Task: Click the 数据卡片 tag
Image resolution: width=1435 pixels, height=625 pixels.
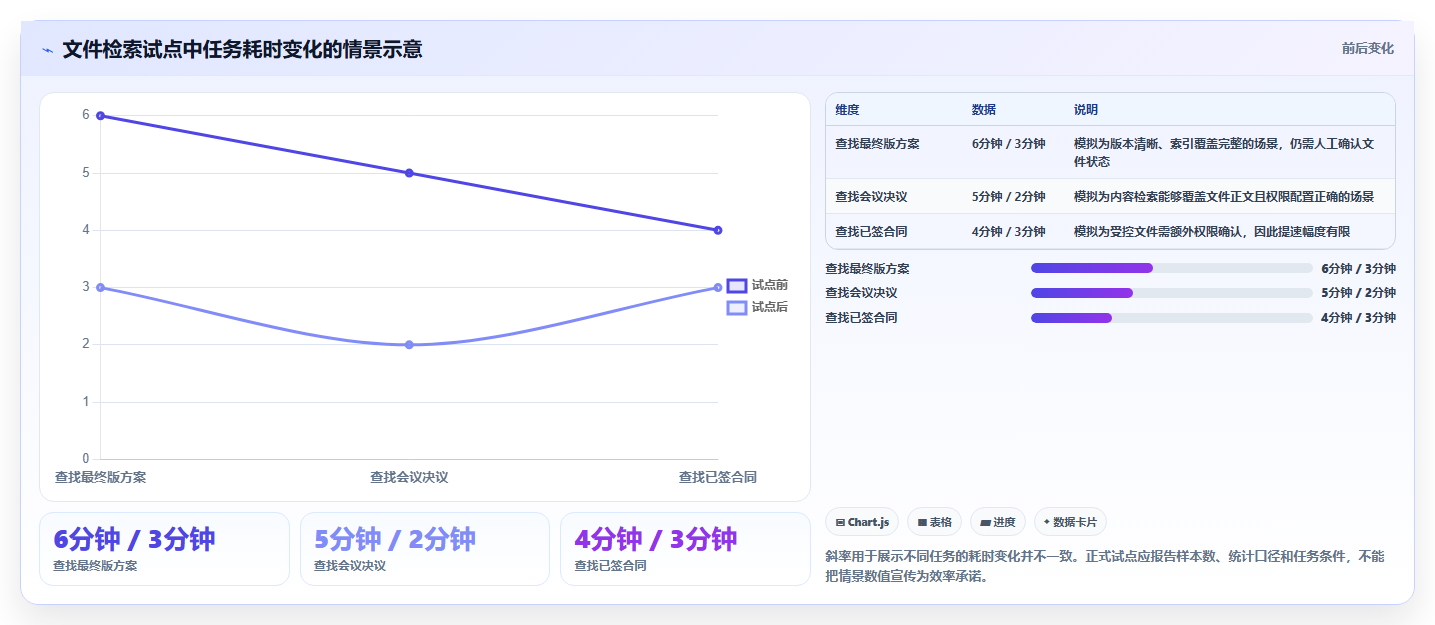Action: 1070,522
